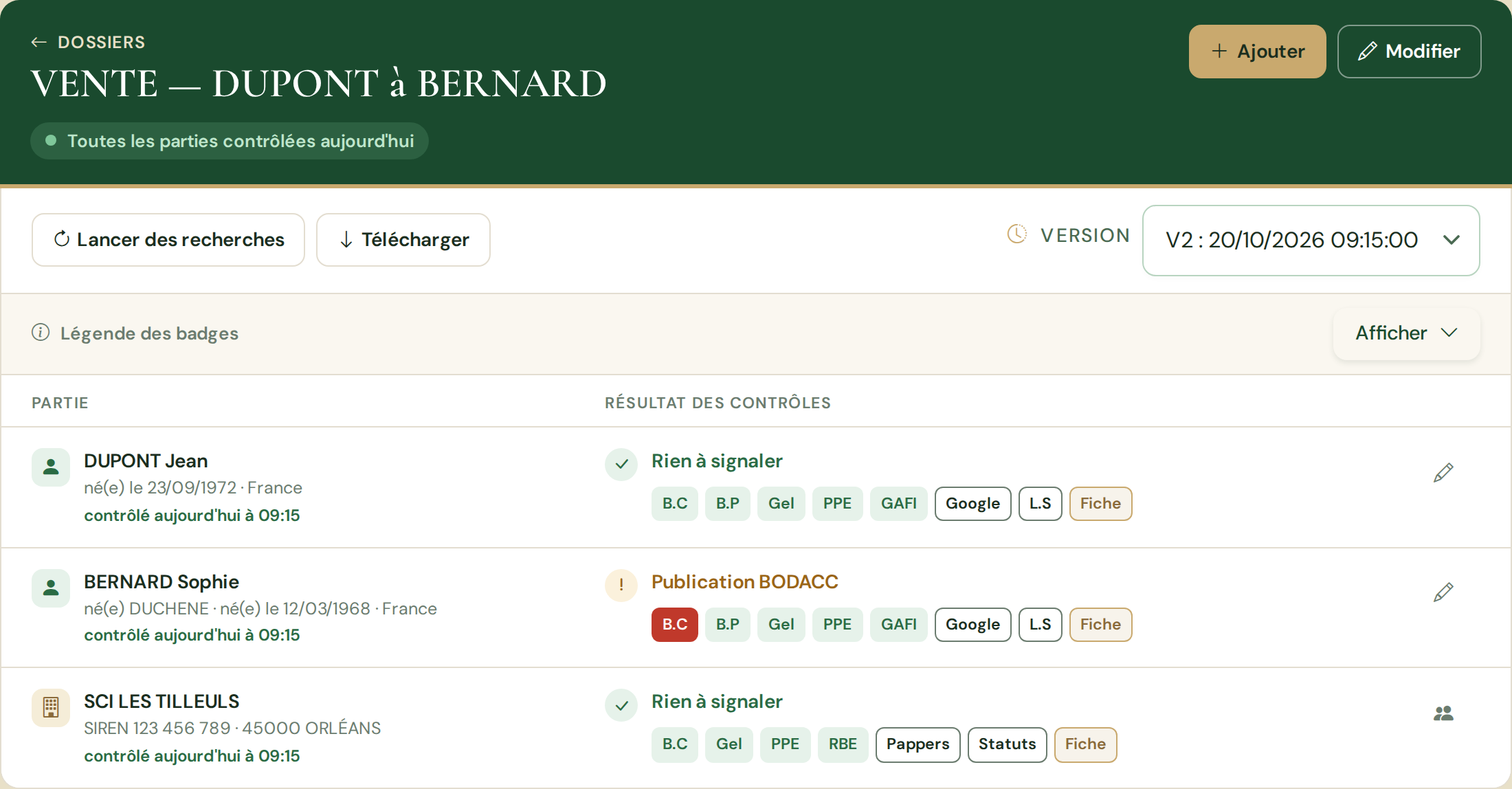This screenshot has width=1512, height=789.
Task: Click the info icon beside Légende des badges
Action: coord(41,333)
